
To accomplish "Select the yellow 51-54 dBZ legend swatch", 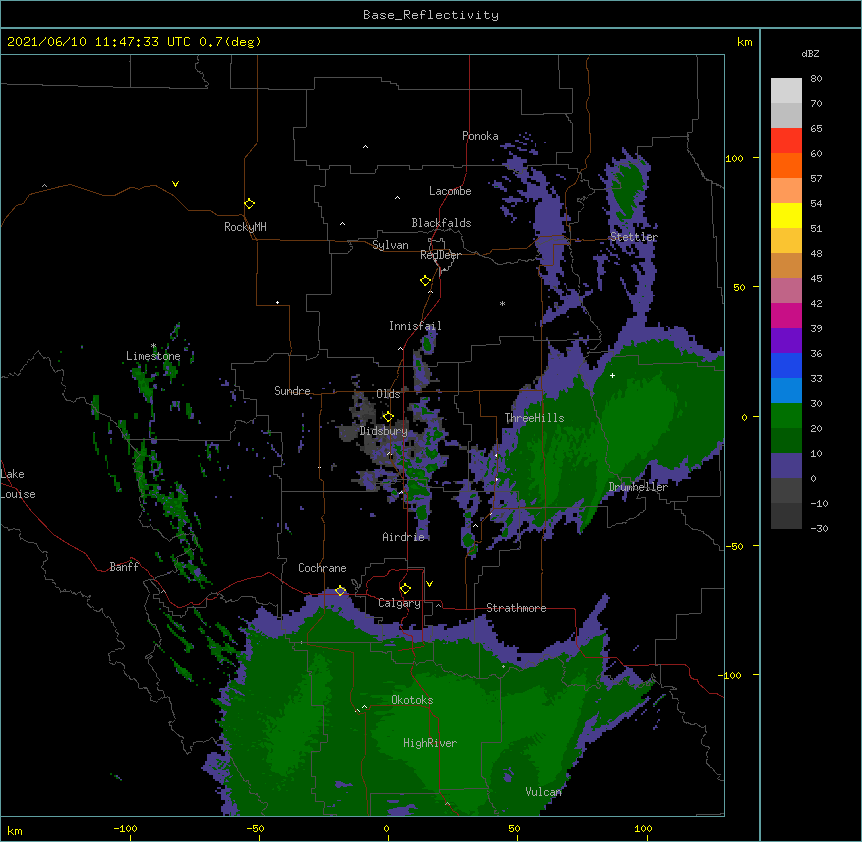I will pos(786,215).
